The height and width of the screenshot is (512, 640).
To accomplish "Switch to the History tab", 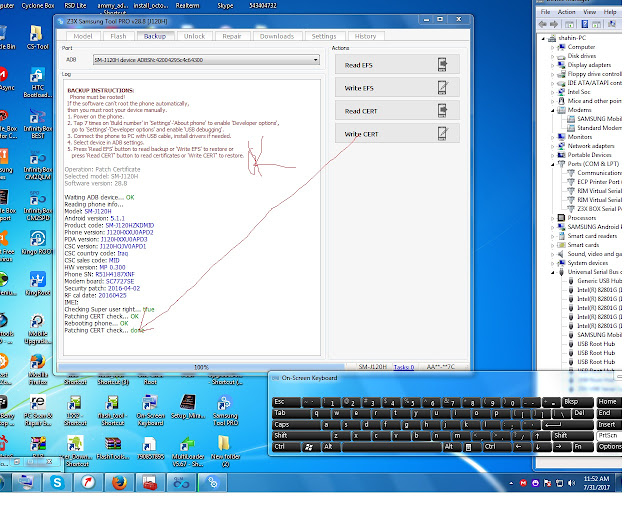I will point(366,36).
